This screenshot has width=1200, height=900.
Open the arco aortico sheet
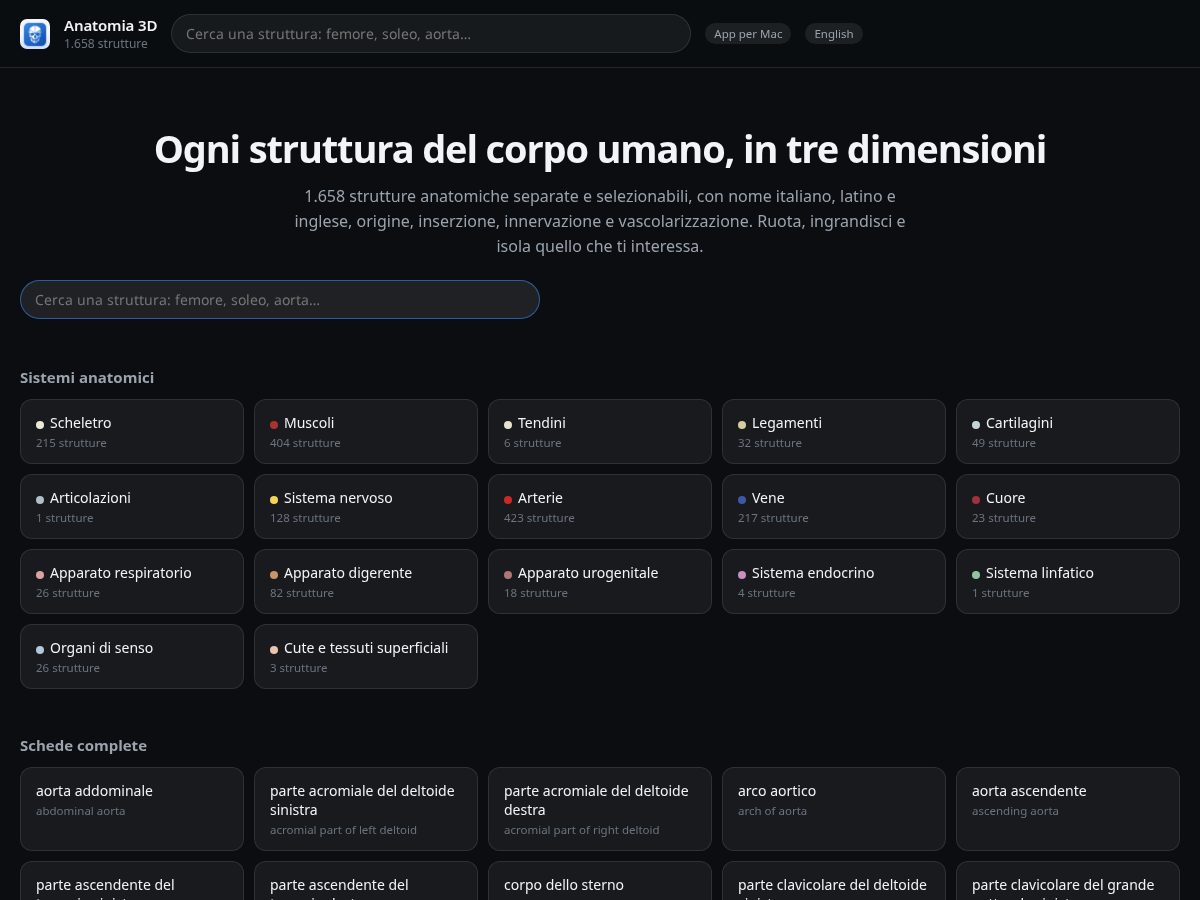pos(834,809)
